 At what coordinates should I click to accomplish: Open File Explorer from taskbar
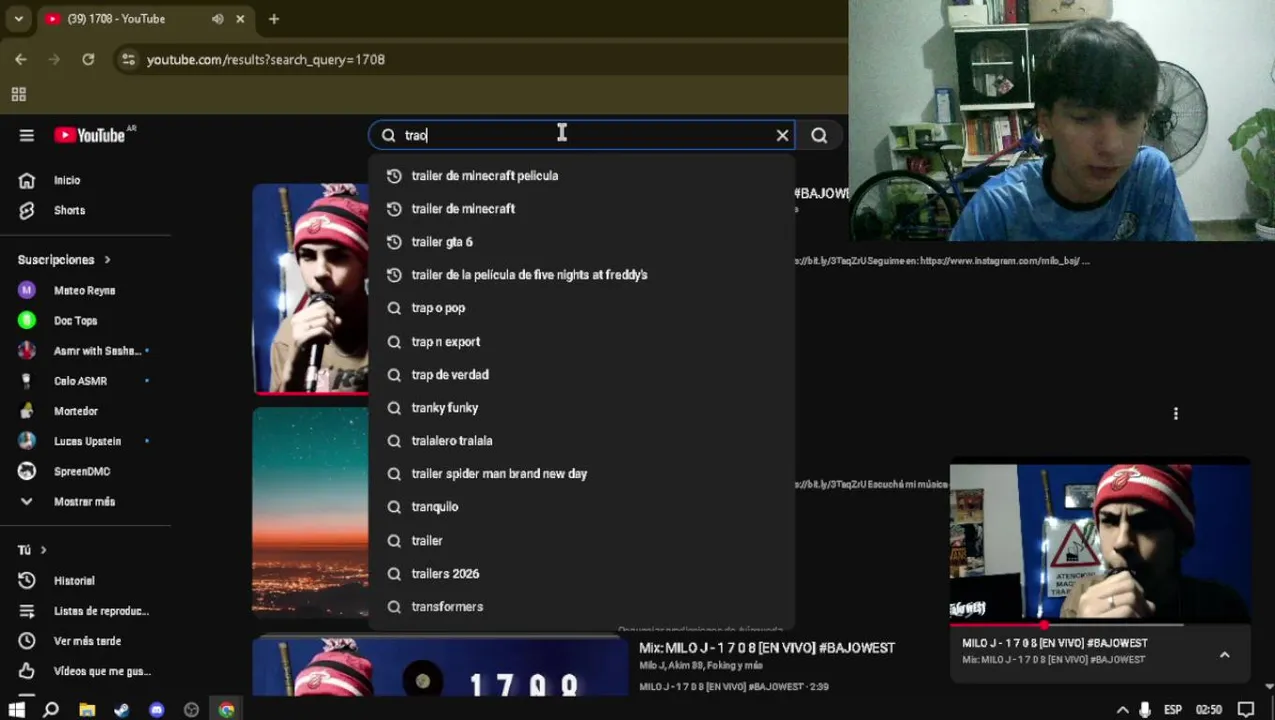pyautogui.click(x=87, y=710)
